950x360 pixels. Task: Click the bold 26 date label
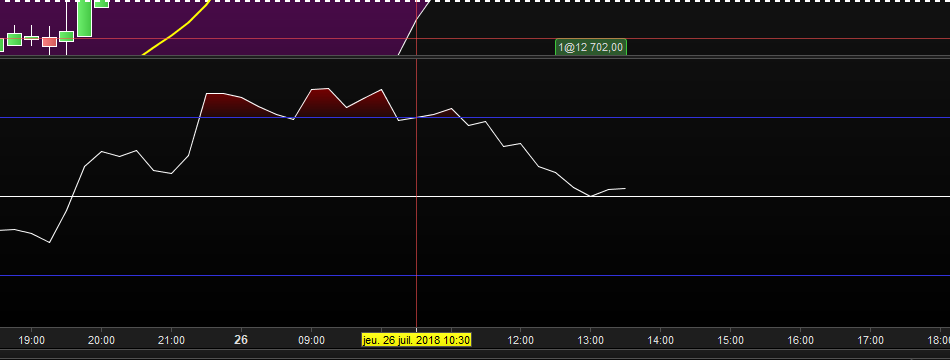click(241, 340)
